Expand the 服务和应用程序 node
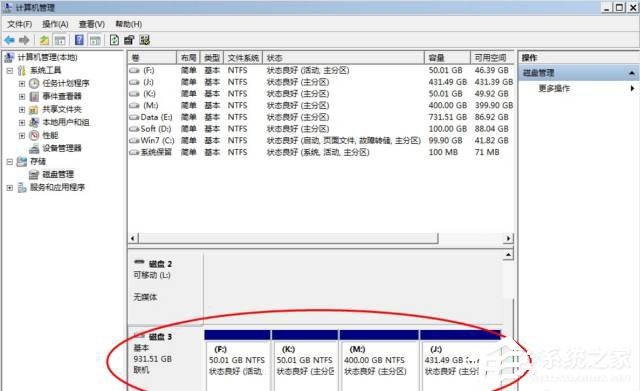 coord(10,188)
